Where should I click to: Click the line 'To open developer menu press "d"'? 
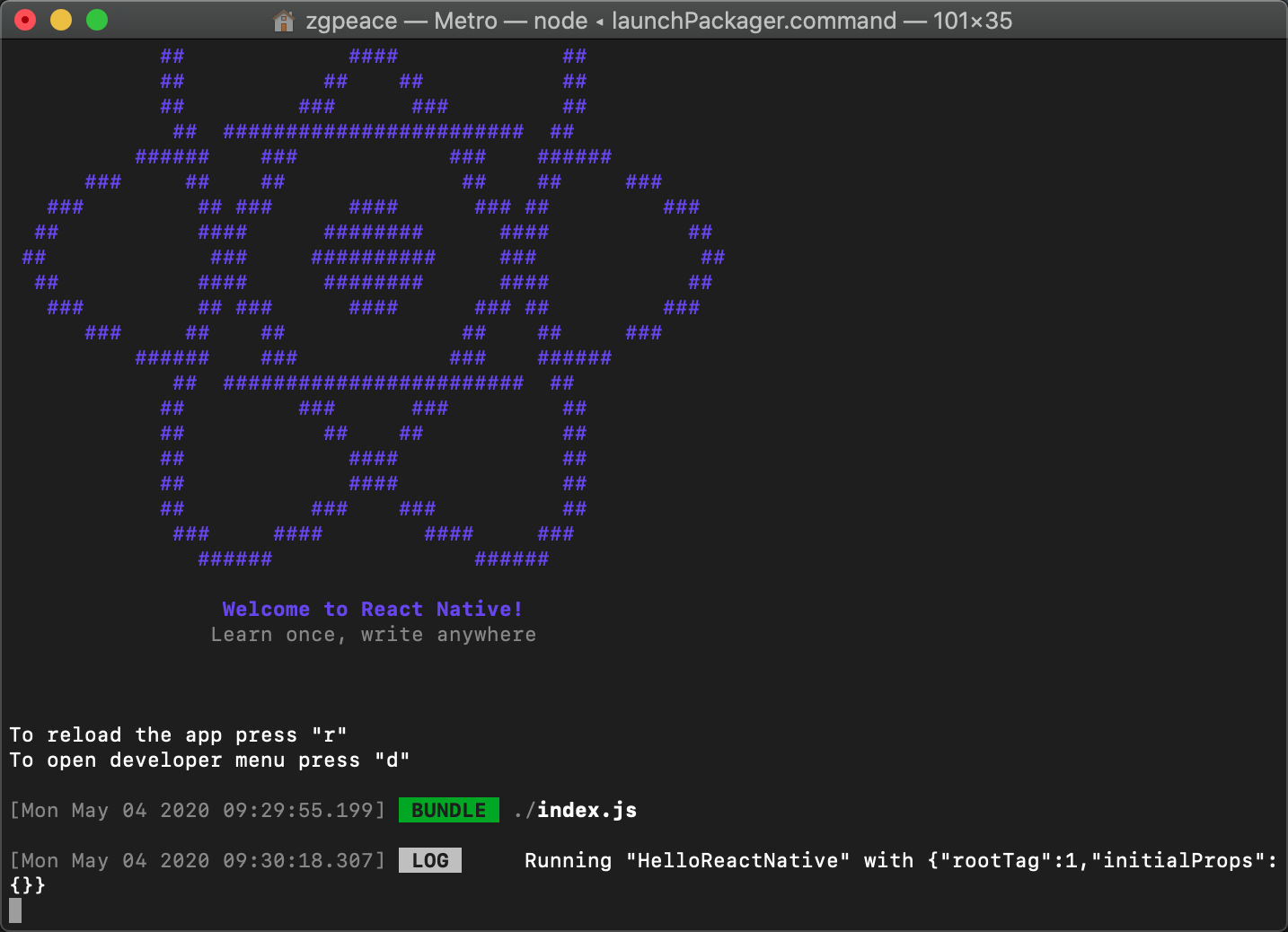coord(209,761)
